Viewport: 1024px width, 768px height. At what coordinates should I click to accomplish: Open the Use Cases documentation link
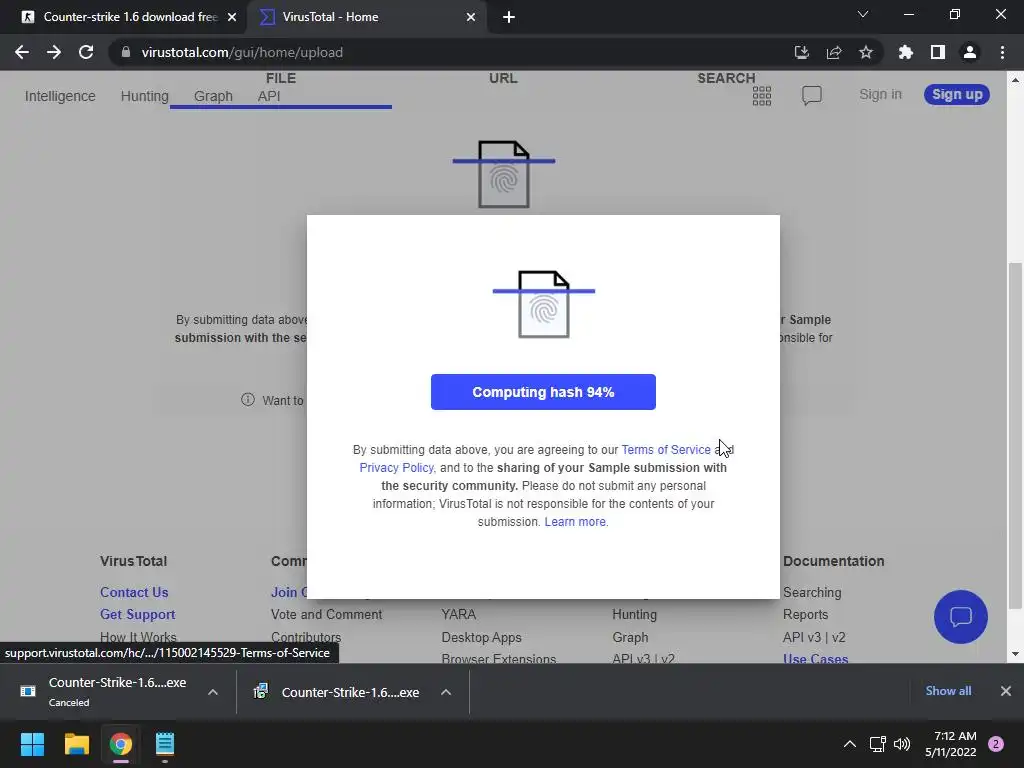coord(815,658)
